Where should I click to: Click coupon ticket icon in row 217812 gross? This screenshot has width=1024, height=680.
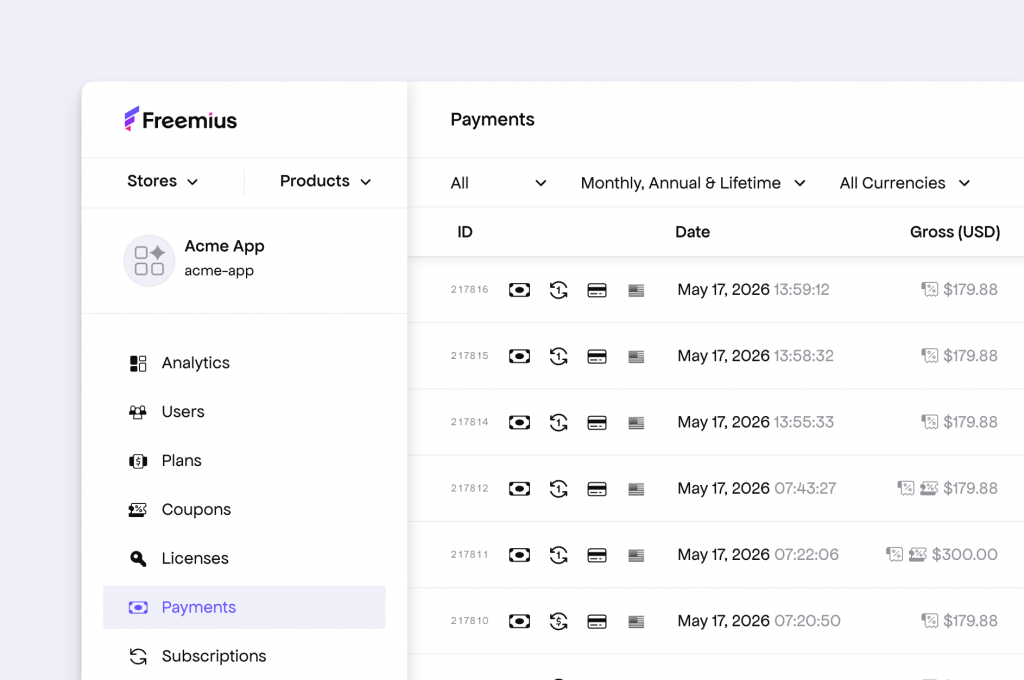pyautogui.click(x=929, y=488)
